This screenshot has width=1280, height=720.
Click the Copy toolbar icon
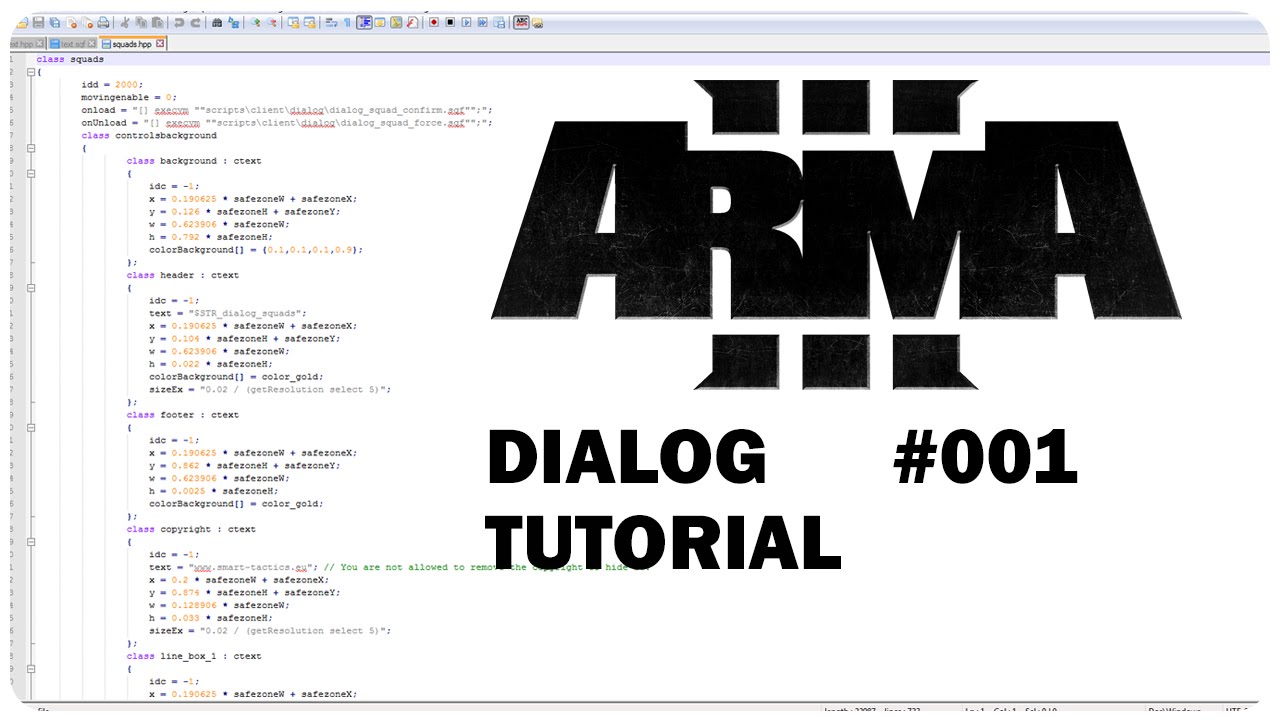click(x=141, y=22)
